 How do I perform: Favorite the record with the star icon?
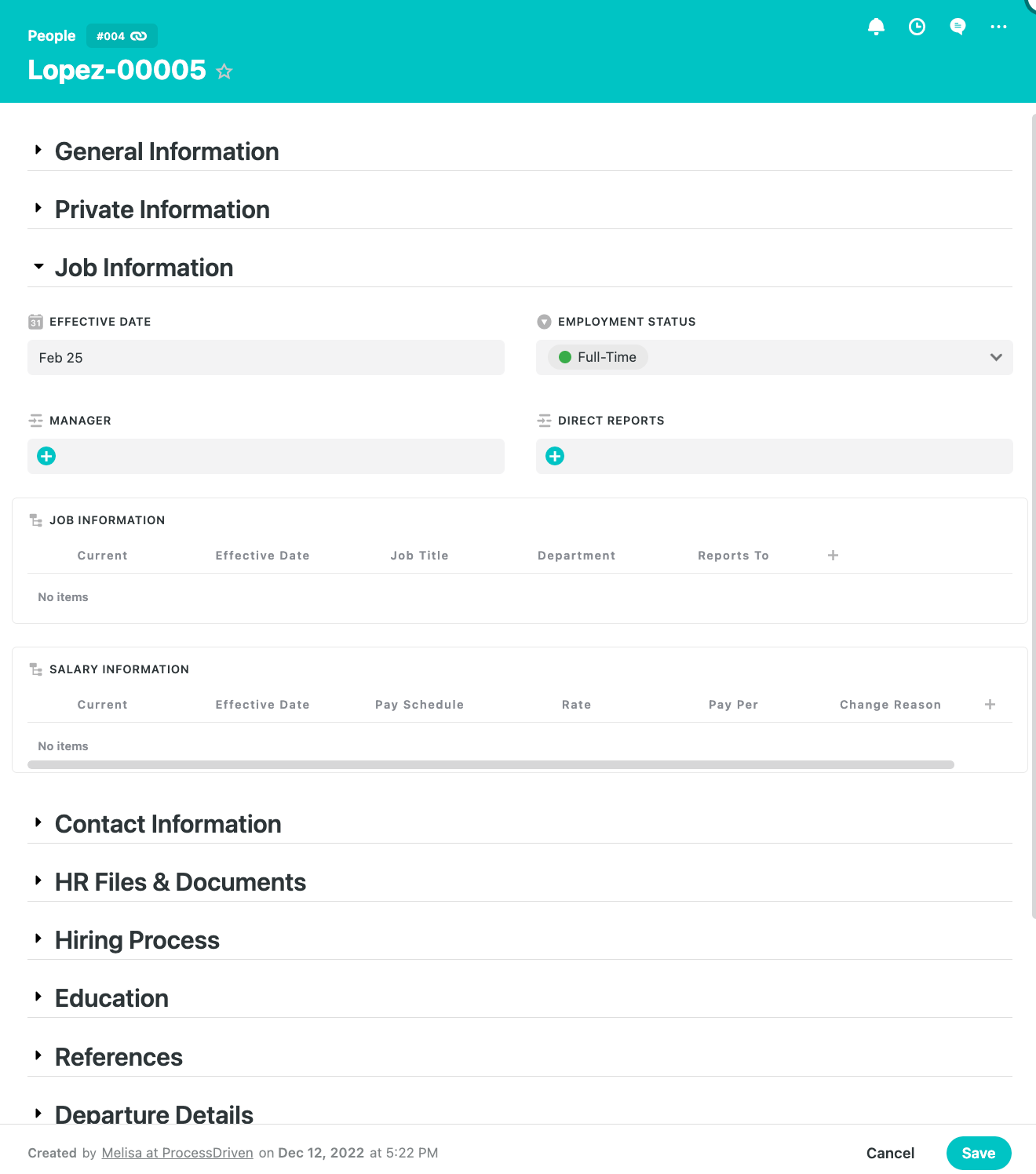tap(224, 71)
